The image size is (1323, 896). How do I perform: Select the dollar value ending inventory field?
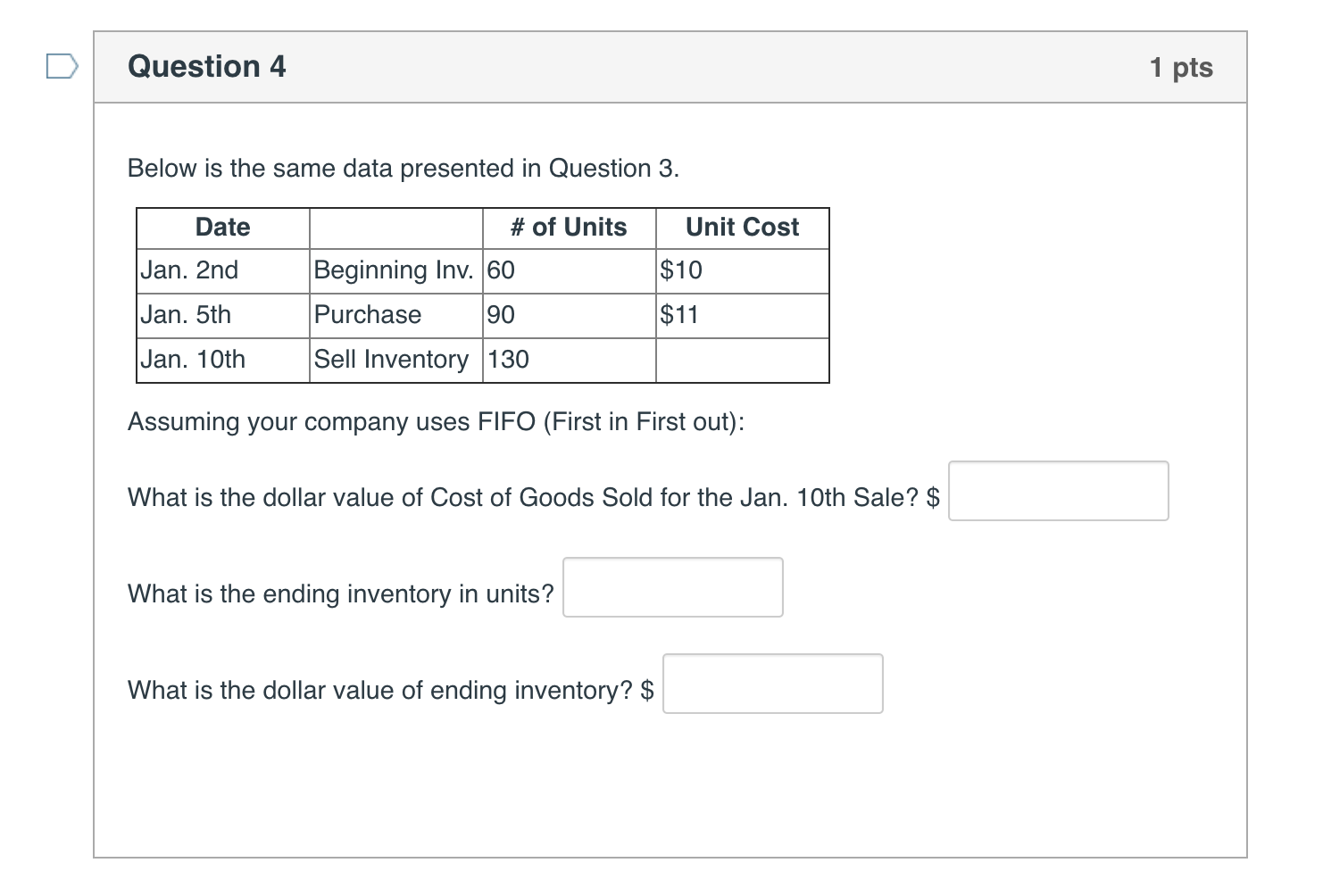tap(771, 684)
